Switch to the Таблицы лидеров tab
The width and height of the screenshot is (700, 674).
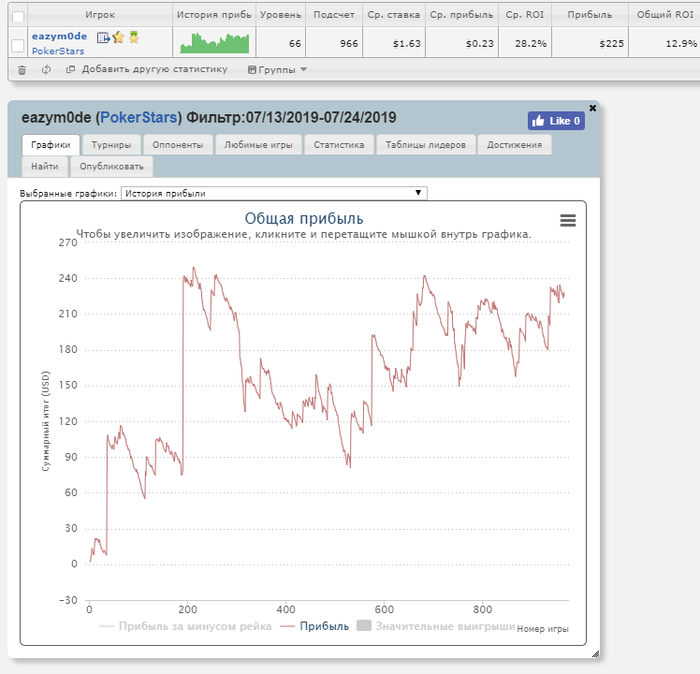pyautogui.click(x=425, y=145)
